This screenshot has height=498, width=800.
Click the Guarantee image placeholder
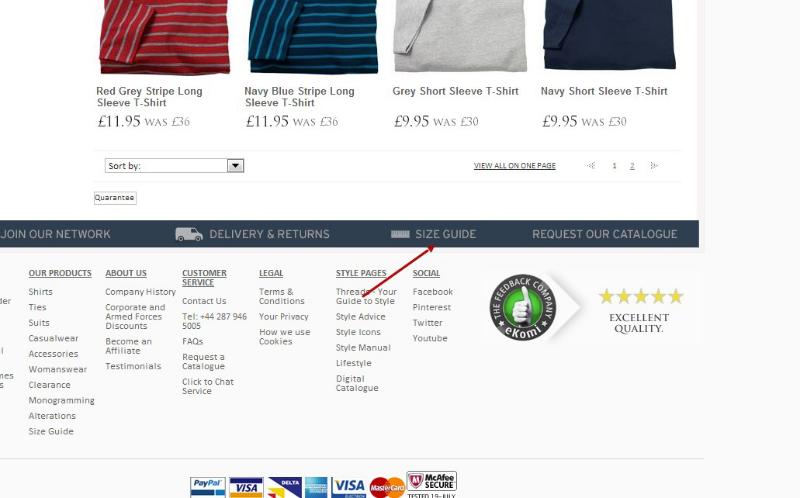click(x=114, y=198)
